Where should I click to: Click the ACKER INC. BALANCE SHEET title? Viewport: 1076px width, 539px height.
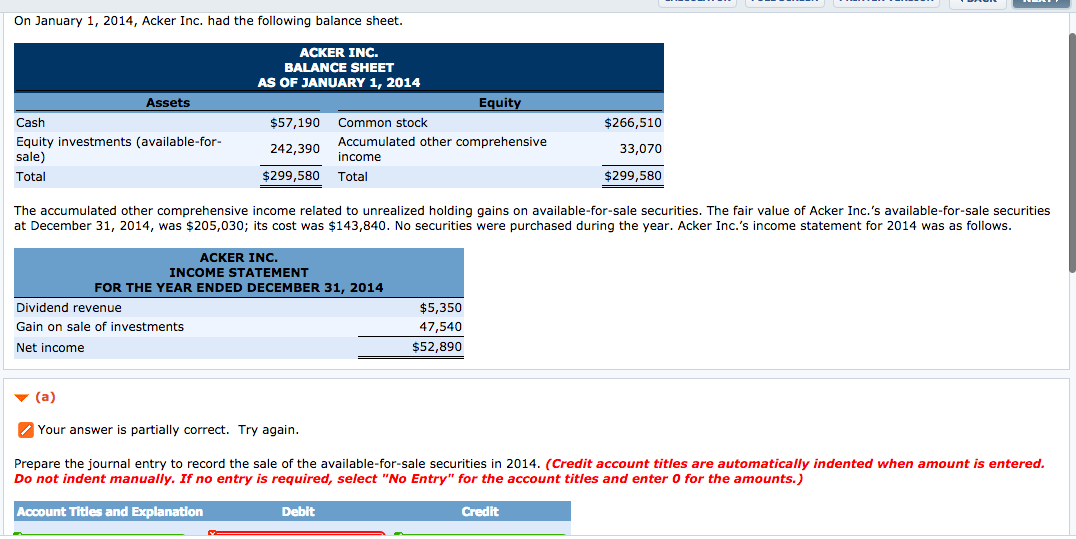[x=339, y=67]
